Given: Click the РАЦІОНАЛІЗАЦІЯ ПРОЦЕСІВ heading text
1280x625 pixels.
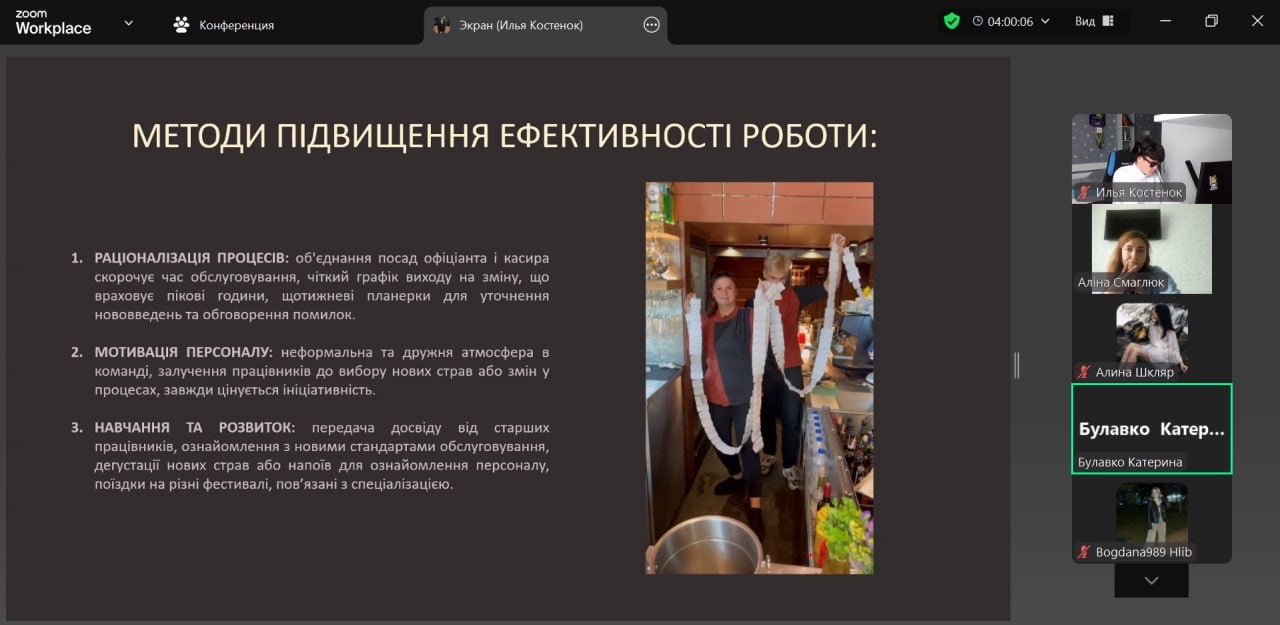Looking at the screenshot, I should pos(191,258).
